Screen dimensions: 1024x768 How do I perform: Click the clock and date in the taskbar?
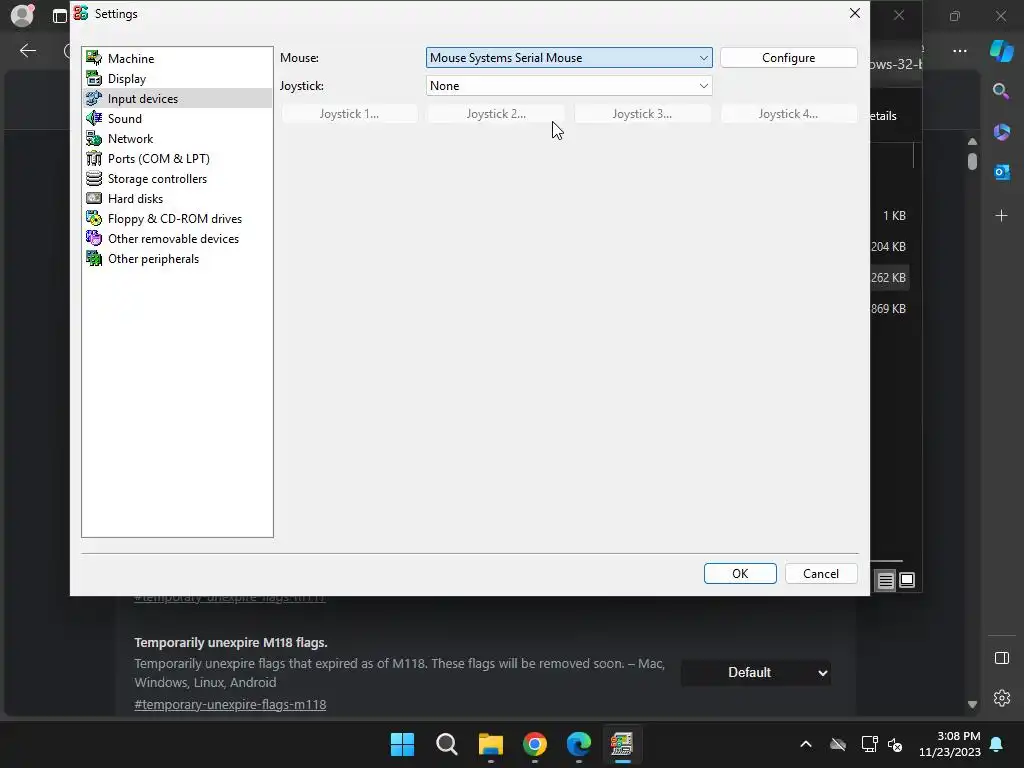pos(950,744)
